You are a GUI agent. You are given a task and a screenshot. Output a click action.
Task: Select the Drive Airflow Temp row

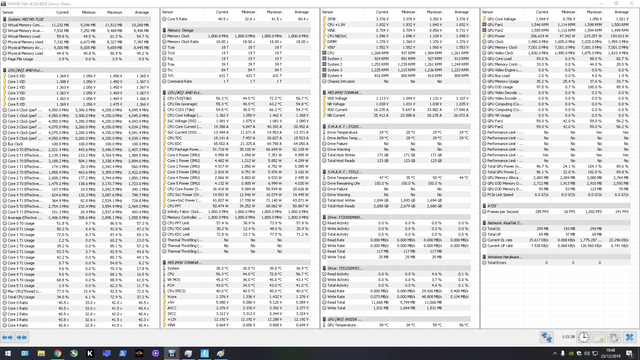(x=396, y=138)
